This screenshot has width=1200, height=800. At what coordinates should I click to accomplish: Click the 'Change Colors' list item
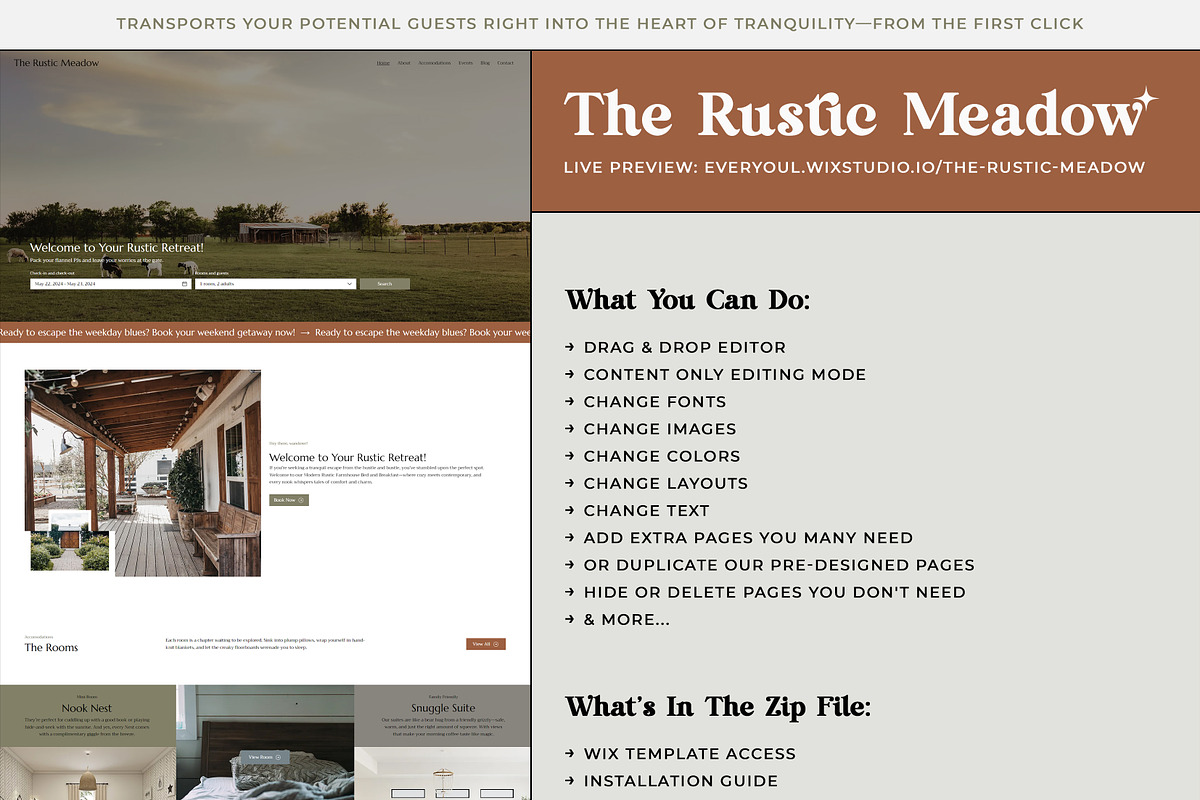[662, 456]
